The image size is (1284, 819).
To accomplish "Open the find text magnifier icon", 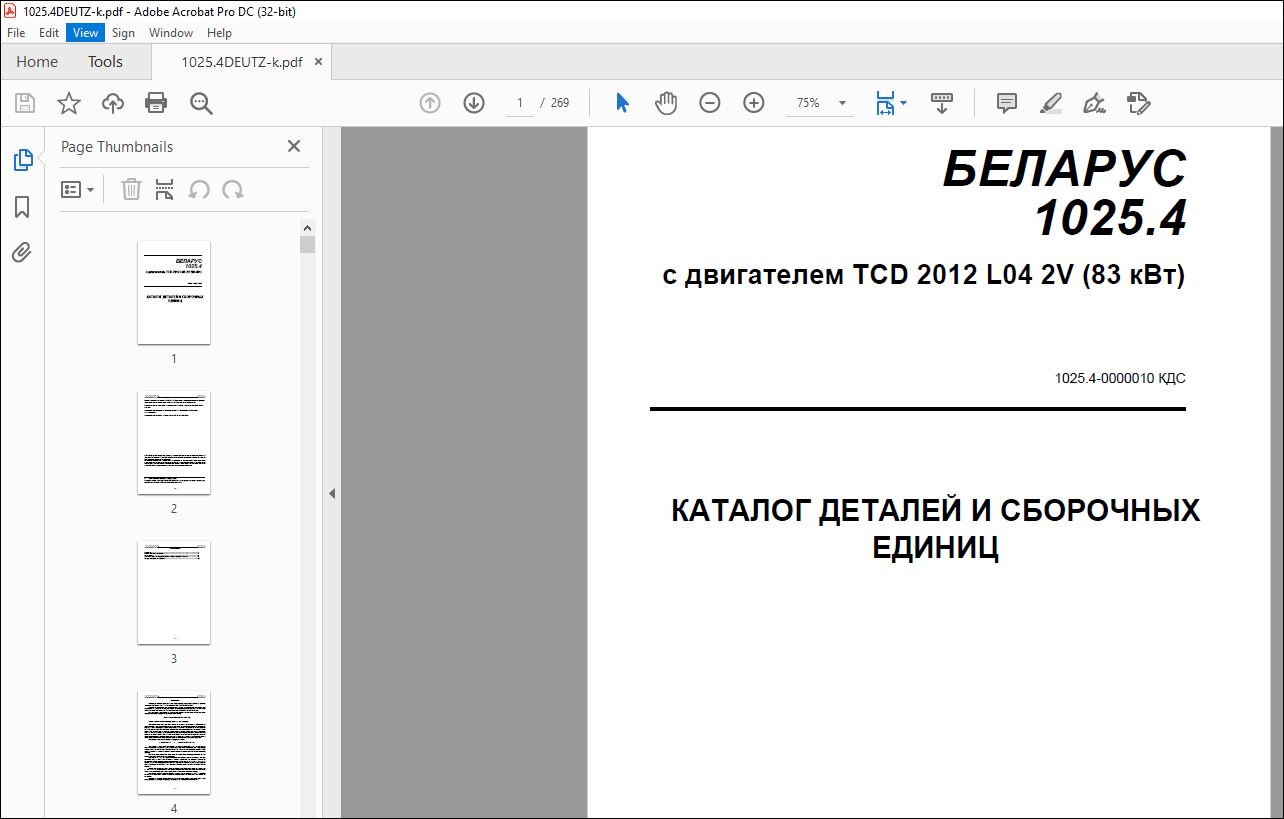I will [201, 103].
